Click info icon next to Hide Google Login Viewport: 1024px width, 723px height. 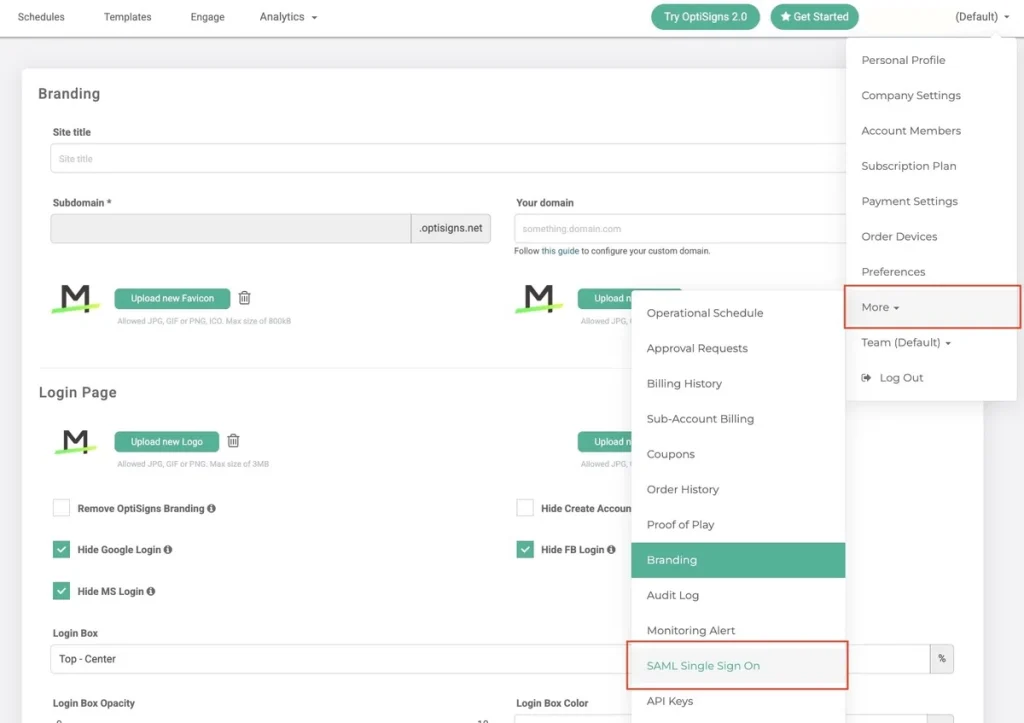(x=168, y=550)
